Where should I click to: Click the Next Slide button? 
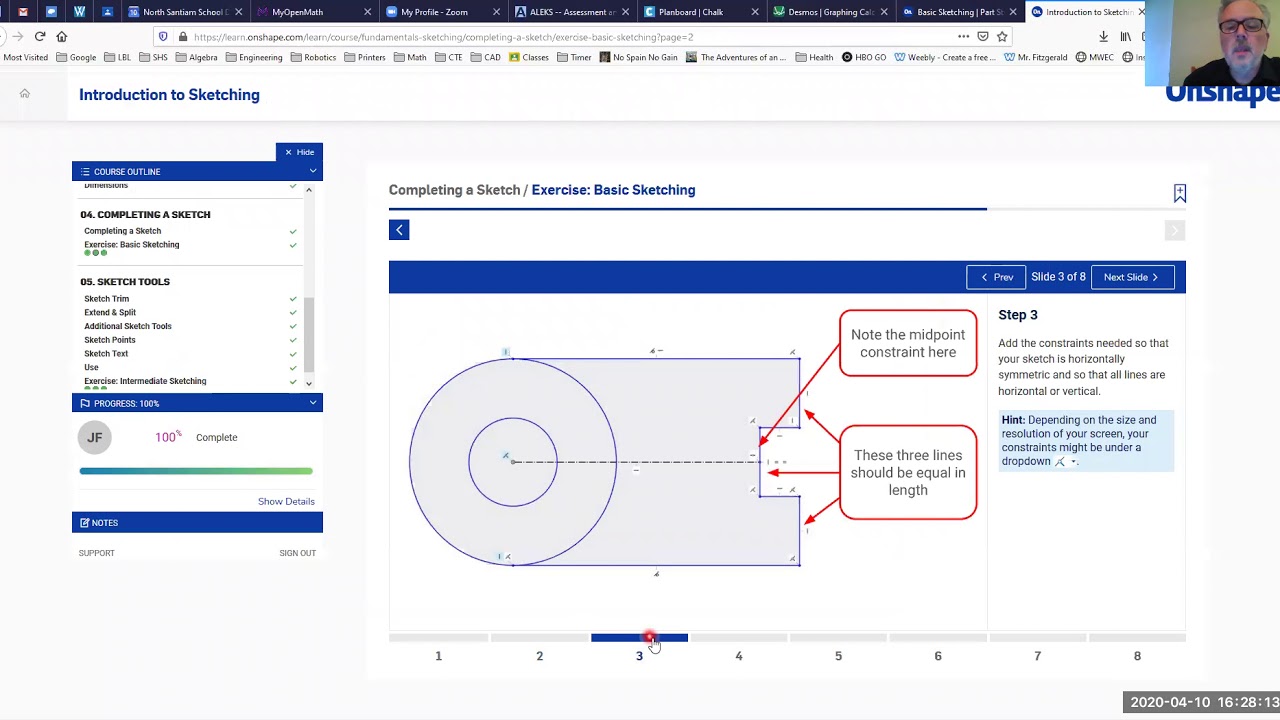[1131, 277]
